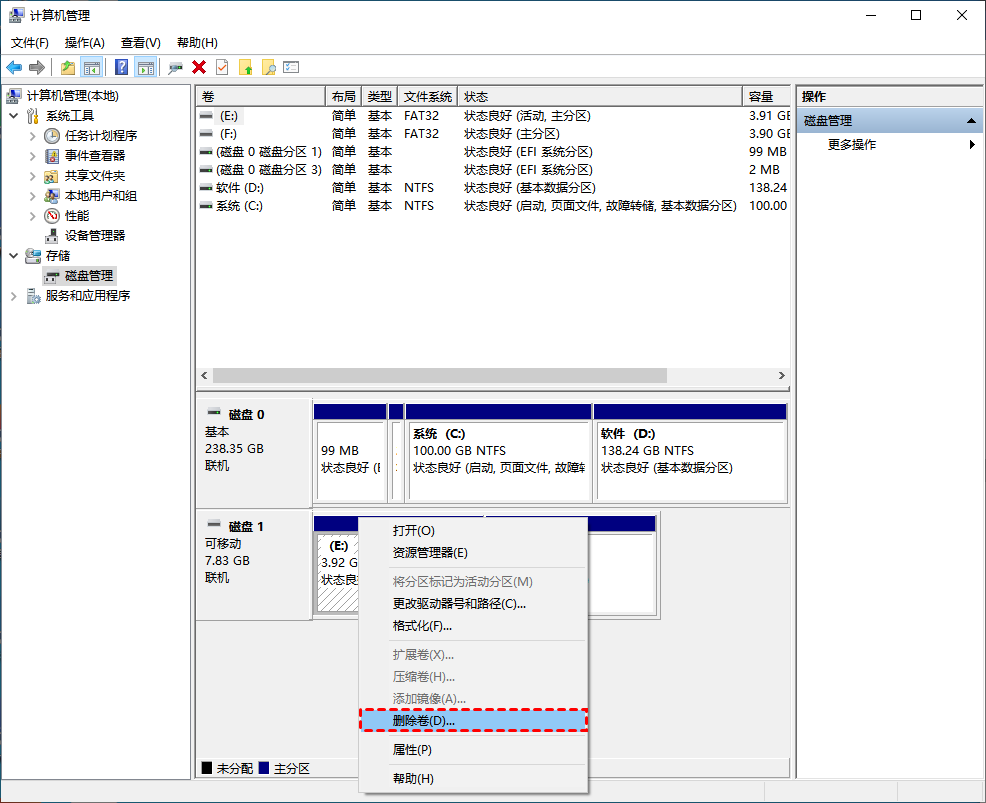Open the 帮助(H) menu bar item
This screenshot has height=803, width=986.
197,43
